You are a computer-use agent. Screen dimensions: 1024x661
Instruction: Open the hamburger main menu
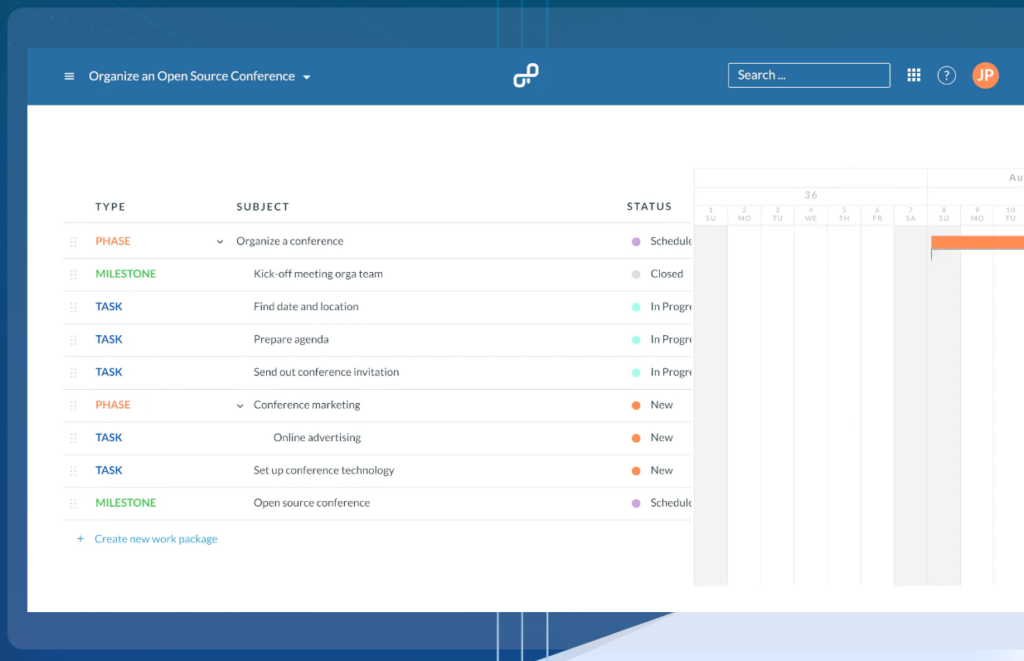(69, 76)
